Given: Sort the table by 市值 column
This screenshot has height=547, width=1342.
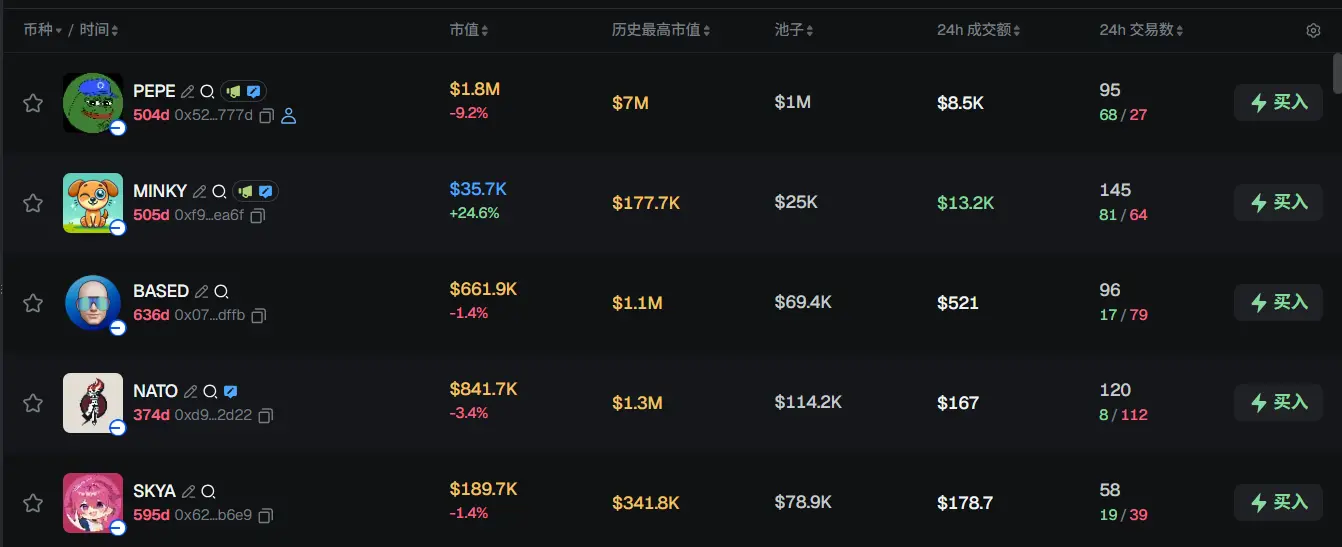Looking at the screenshot, I should pyautogui.click(x=469, y=30).
